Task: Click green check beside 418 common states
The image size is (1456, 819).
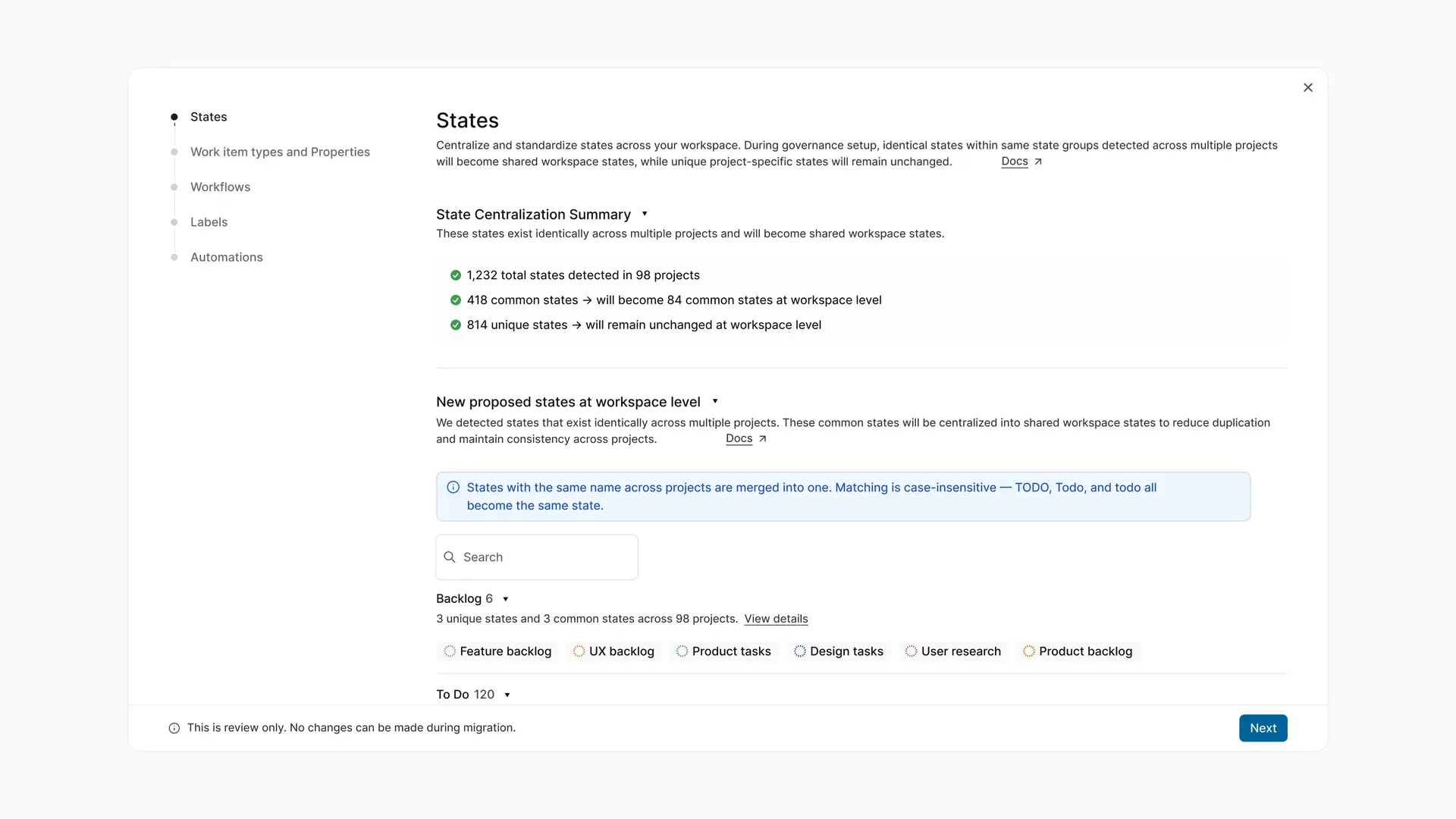Action: (456, 300)
